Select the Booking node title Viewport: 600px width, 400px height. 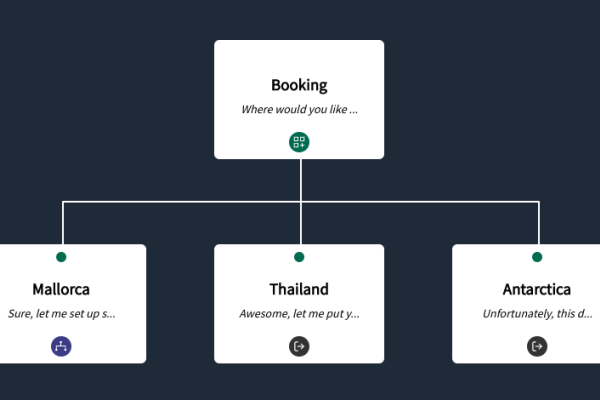tap(299, 85)
